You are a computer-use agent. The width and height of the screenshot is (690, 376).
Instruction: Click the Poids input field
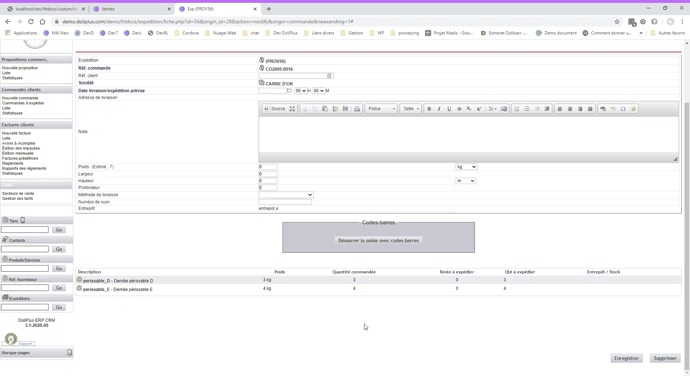[x=268, y=167]
